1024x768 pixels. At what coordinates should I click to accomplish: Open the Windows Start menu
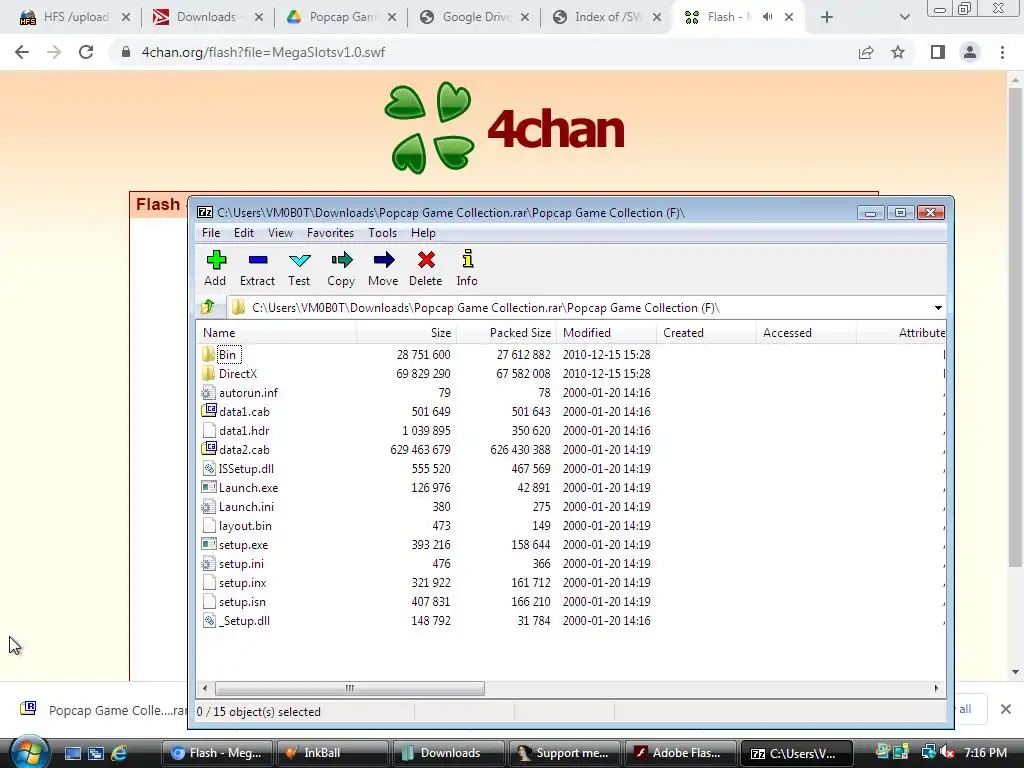click(x=29, y=753)
